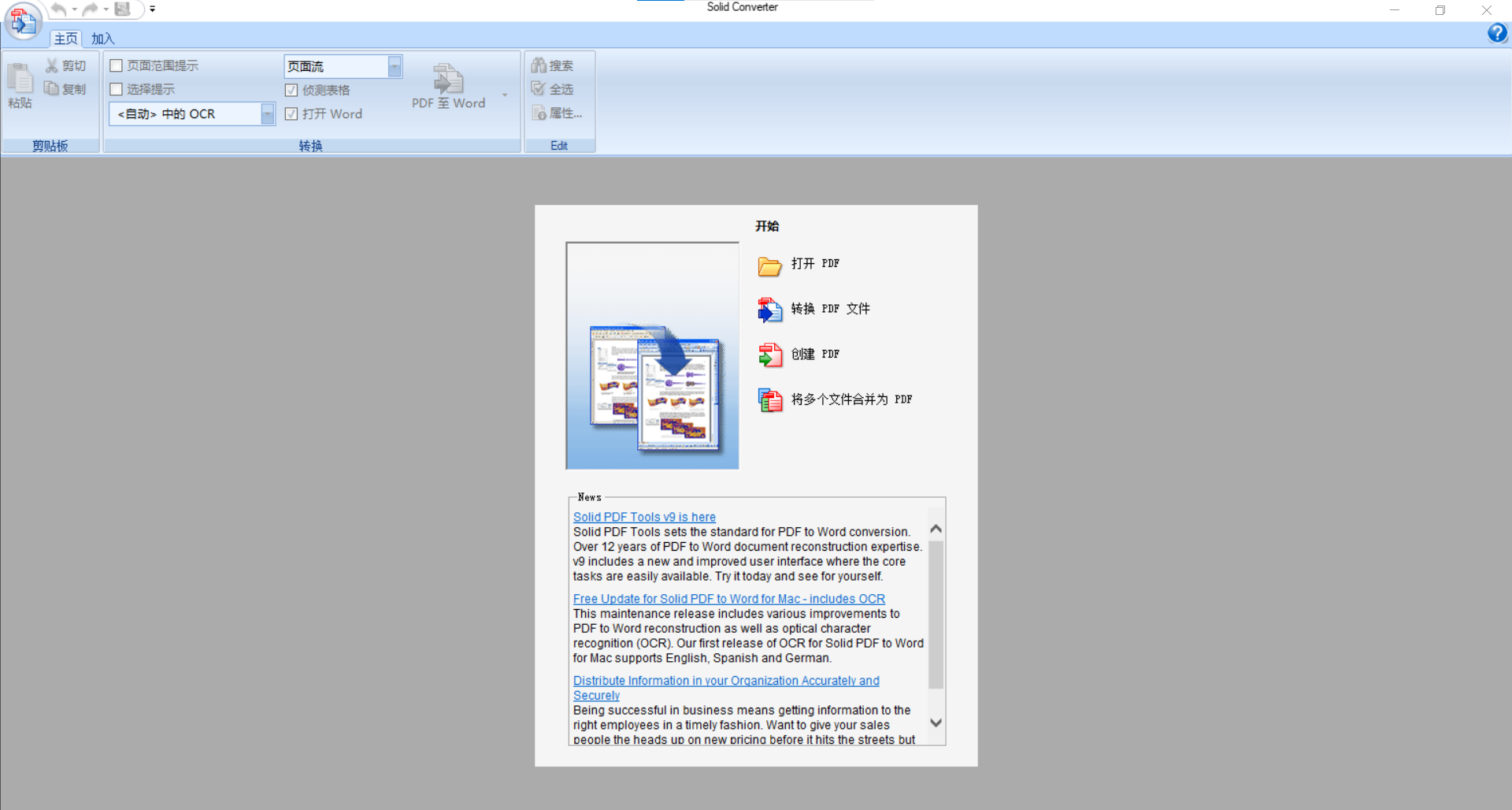
Task: Toggle the 打开 Word checkbox
Action: tap(291, 114)
